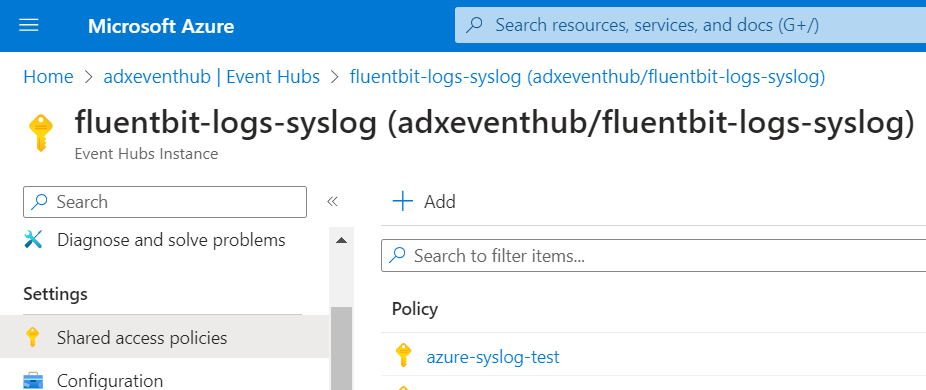Click the Diagnose and solve problems wrench icon
Screen dimensions: 926x390
coord(33,240)
